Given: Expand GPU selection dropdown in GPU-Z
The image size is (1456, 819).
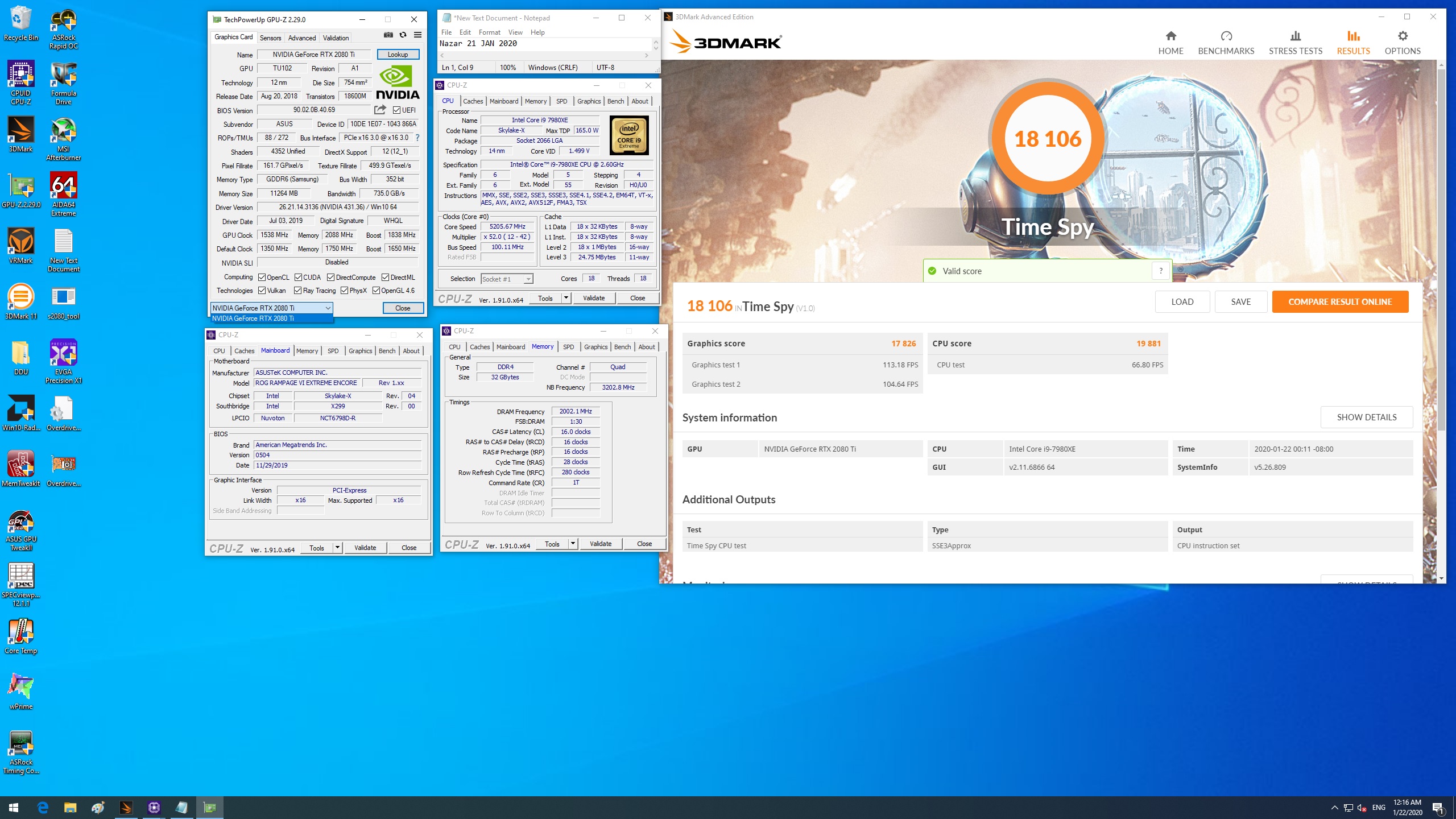Looking at the screenshot, I should tap(328, 308).
